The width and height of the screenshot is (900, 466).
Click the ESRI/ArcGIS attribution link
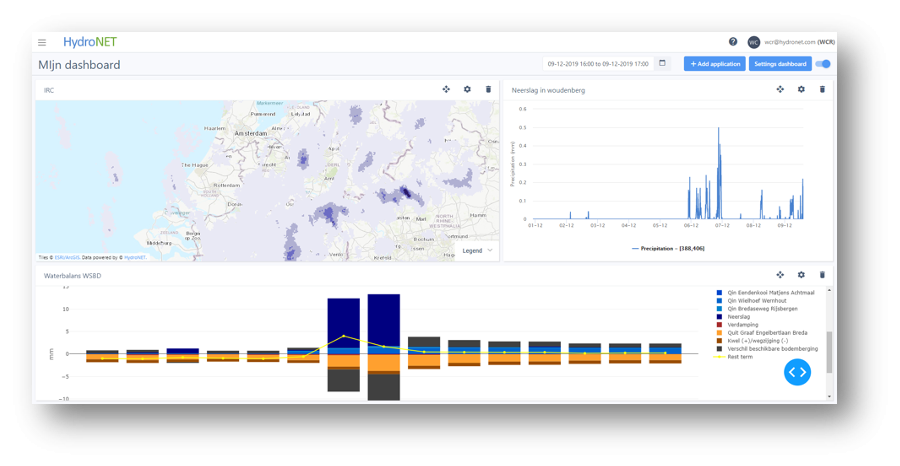67,258
